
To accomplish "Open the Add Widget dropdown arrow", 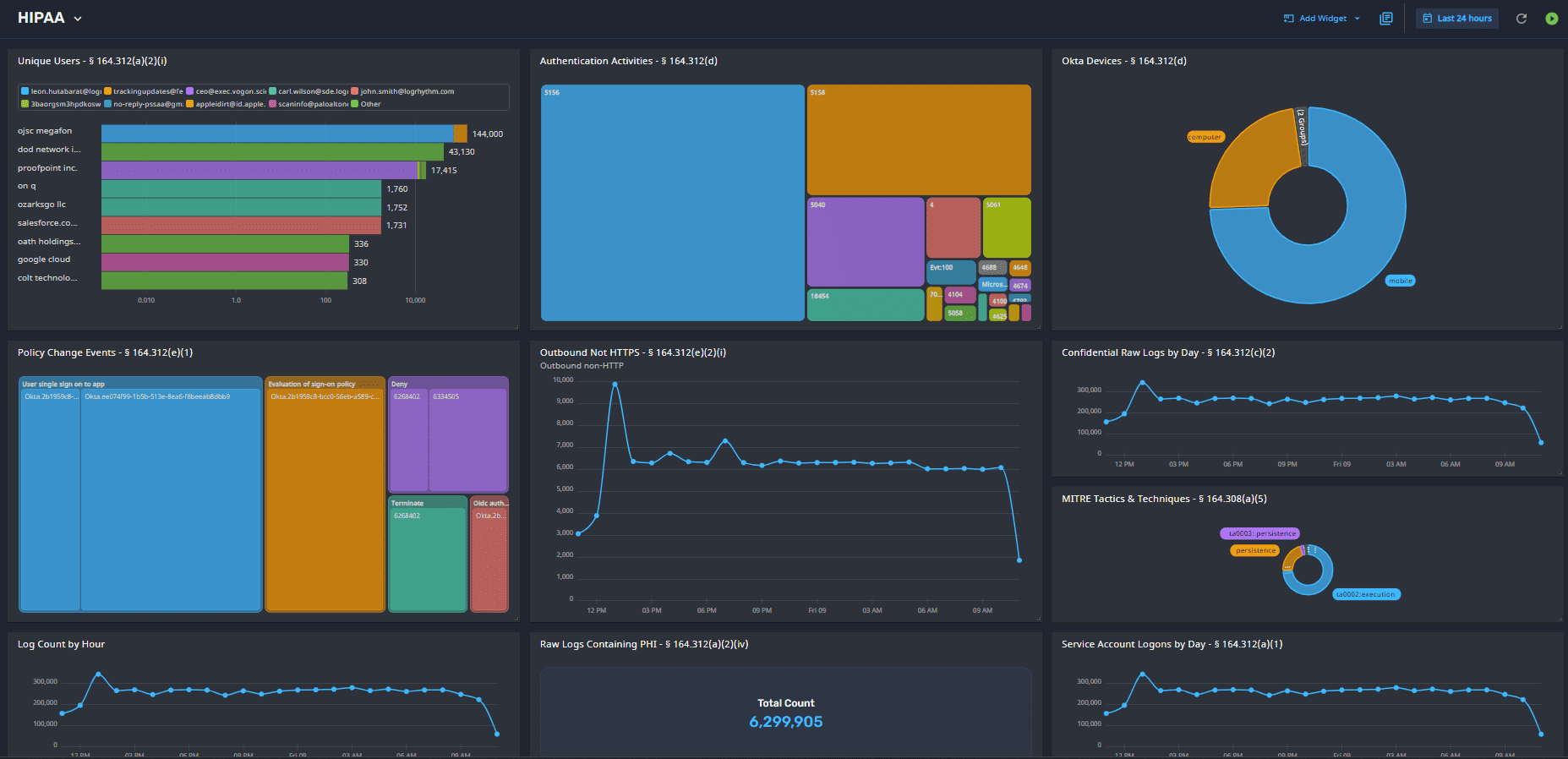I will tap(1358, 19).
